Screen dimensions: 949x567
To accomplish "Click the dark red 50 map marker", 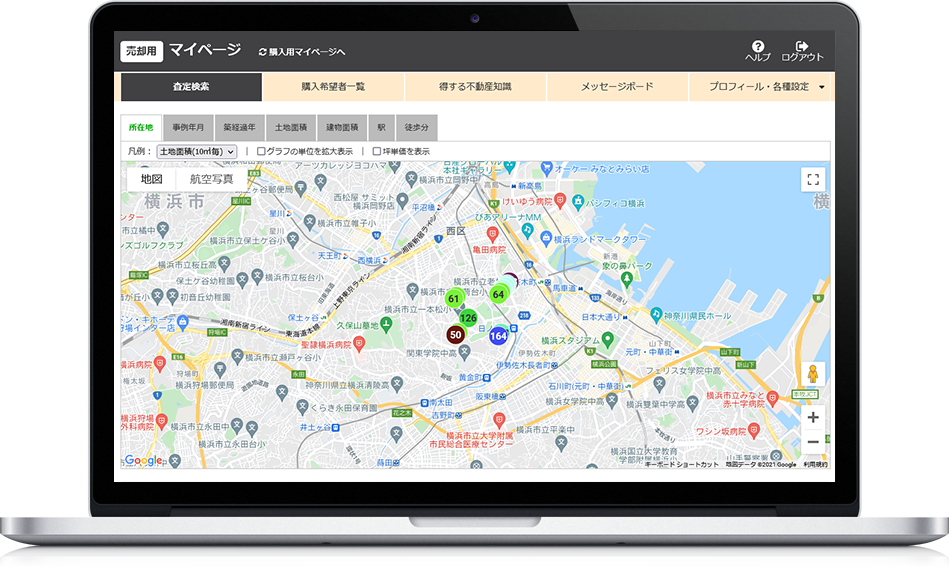I will point(456,334).
